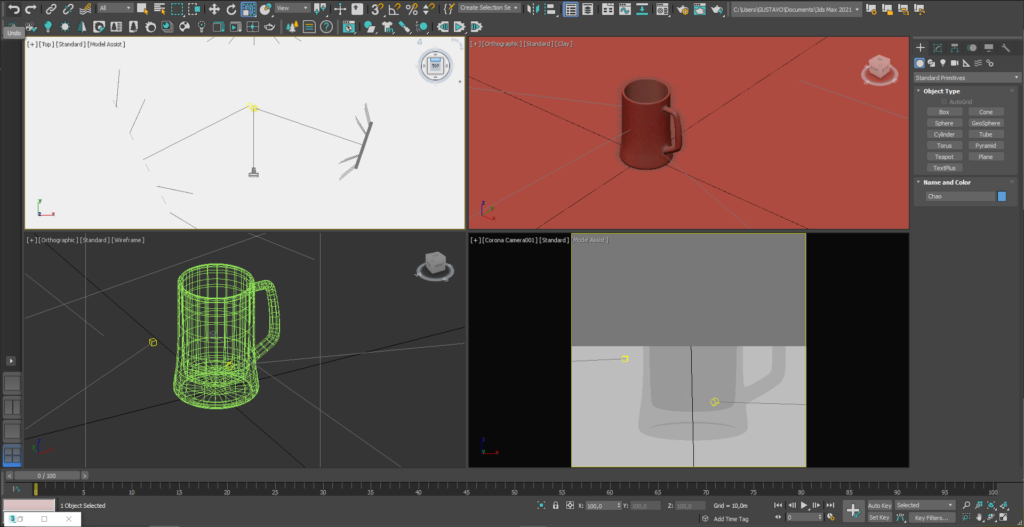Open the Standard Primitives dropdown

coord(966,77)
